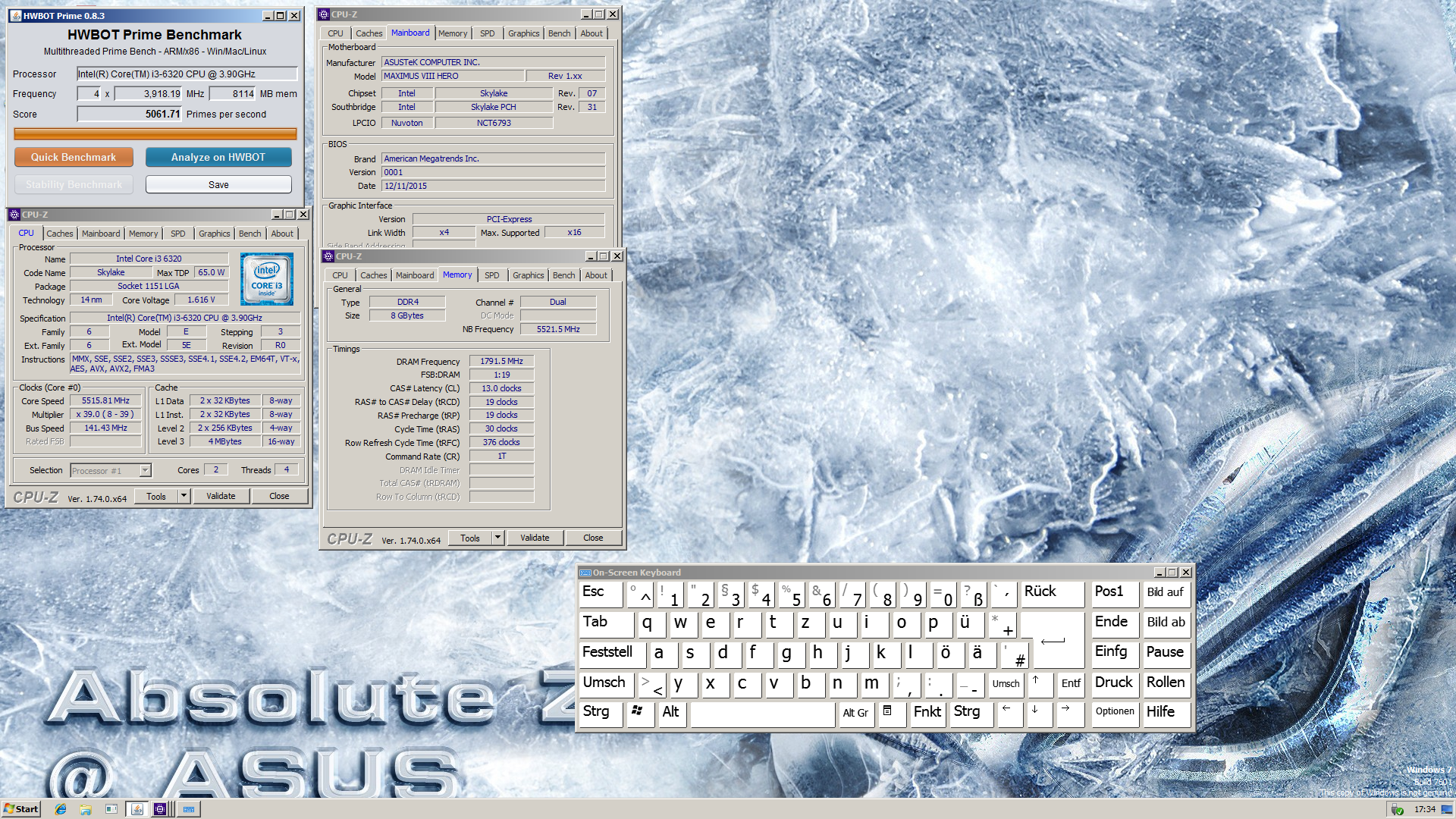1456x819 pixels.
Task: Open Windows Explorer folder icon in taskbar
Action: pyautogui.click(x=86, y=809)
